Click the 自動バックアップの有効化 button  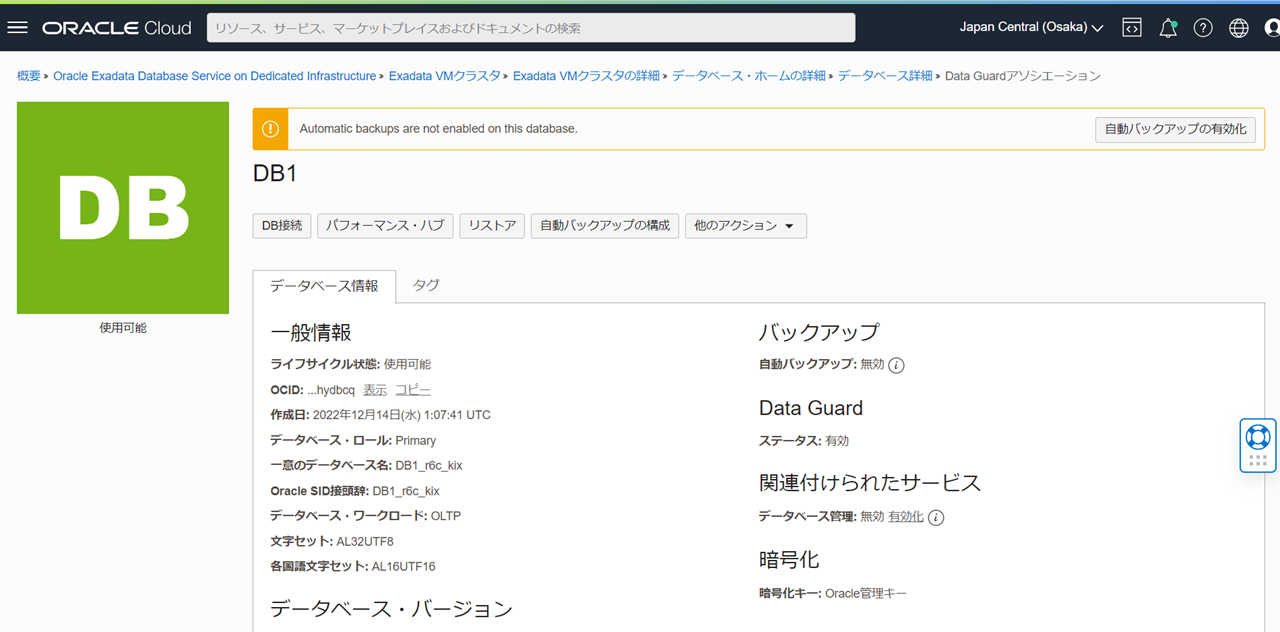click(x=1175, y=129)
